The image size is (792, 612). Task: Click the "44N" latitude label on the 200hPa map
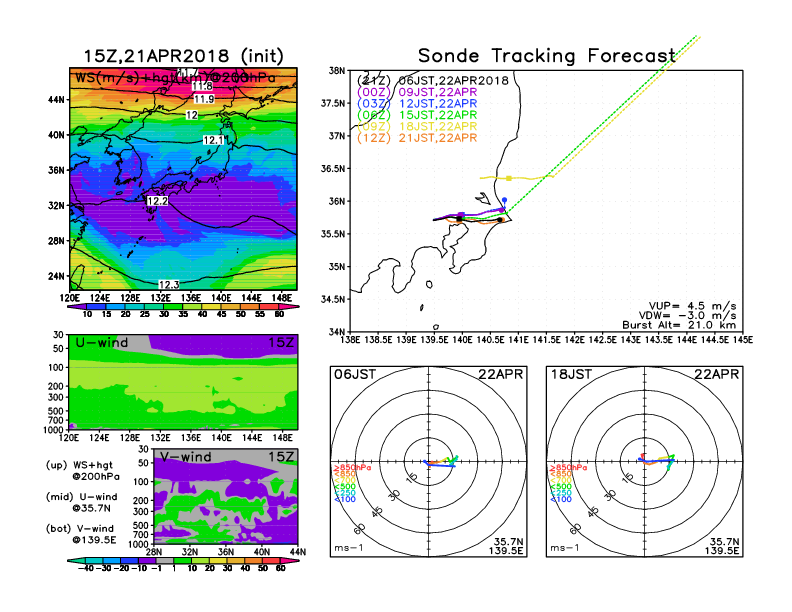57,99
